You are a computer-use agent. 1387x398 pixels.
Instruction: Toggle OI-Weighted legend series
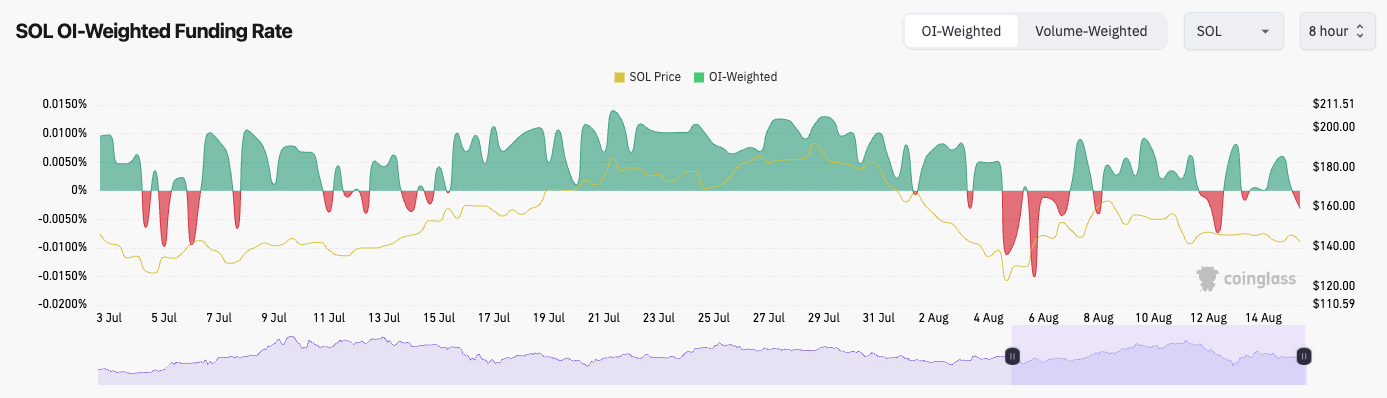point(735,77)
